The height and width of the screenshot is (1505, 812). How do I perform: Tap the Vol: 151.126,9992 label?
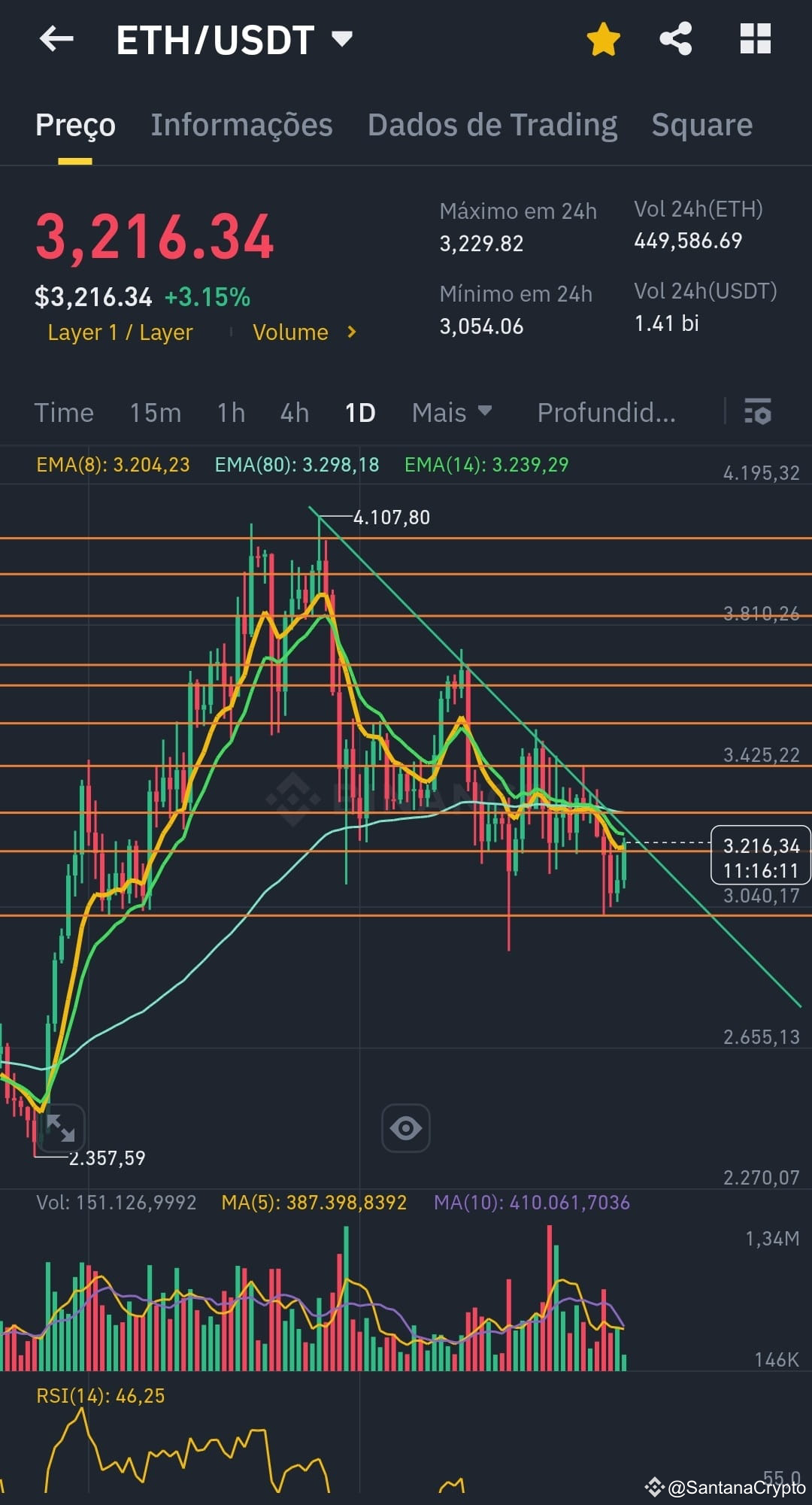click(117, 1203)
